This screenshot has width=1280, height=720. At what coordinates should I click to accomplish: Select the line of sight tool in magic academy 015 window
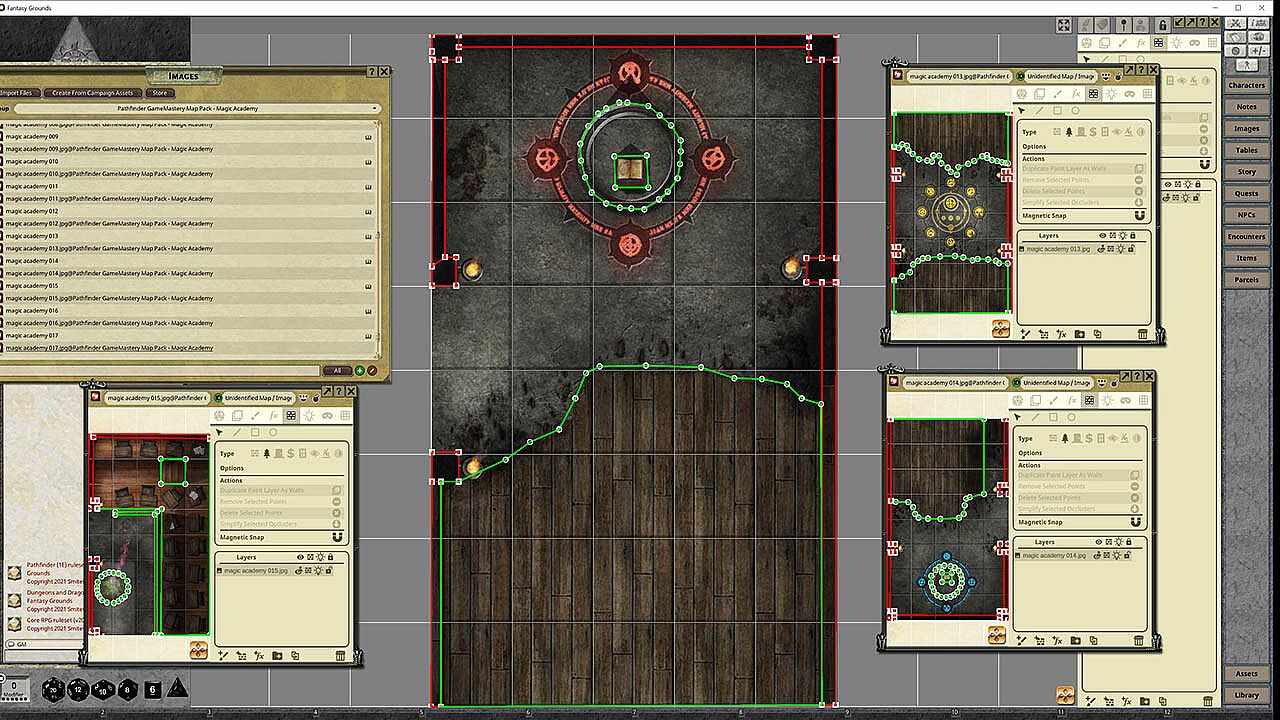coord(291,416)
